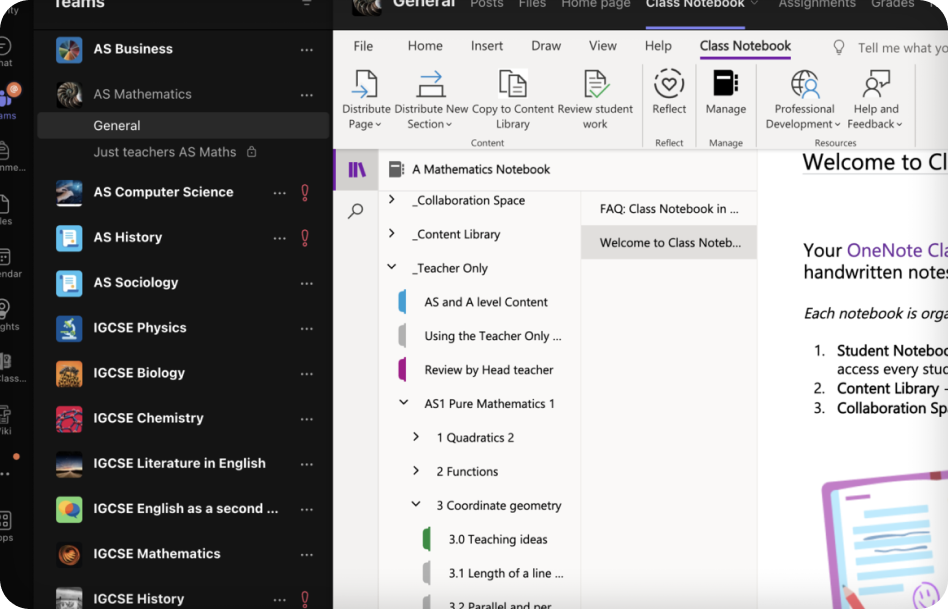Expand the 2 Functions group

coord(416,471)
